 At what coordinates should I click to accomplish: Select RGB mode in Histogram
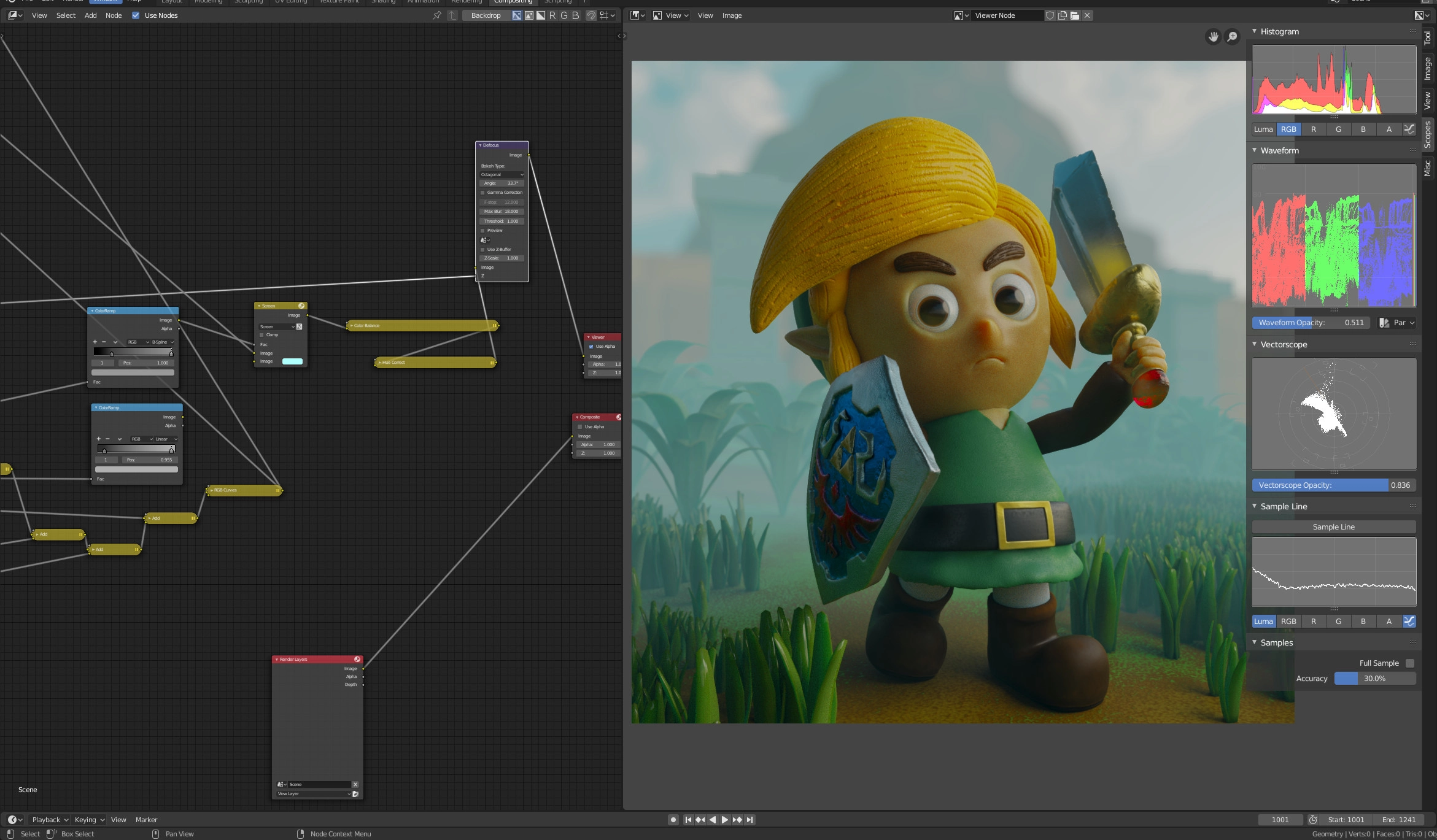pyautogui.click(x=1288, y=129)
